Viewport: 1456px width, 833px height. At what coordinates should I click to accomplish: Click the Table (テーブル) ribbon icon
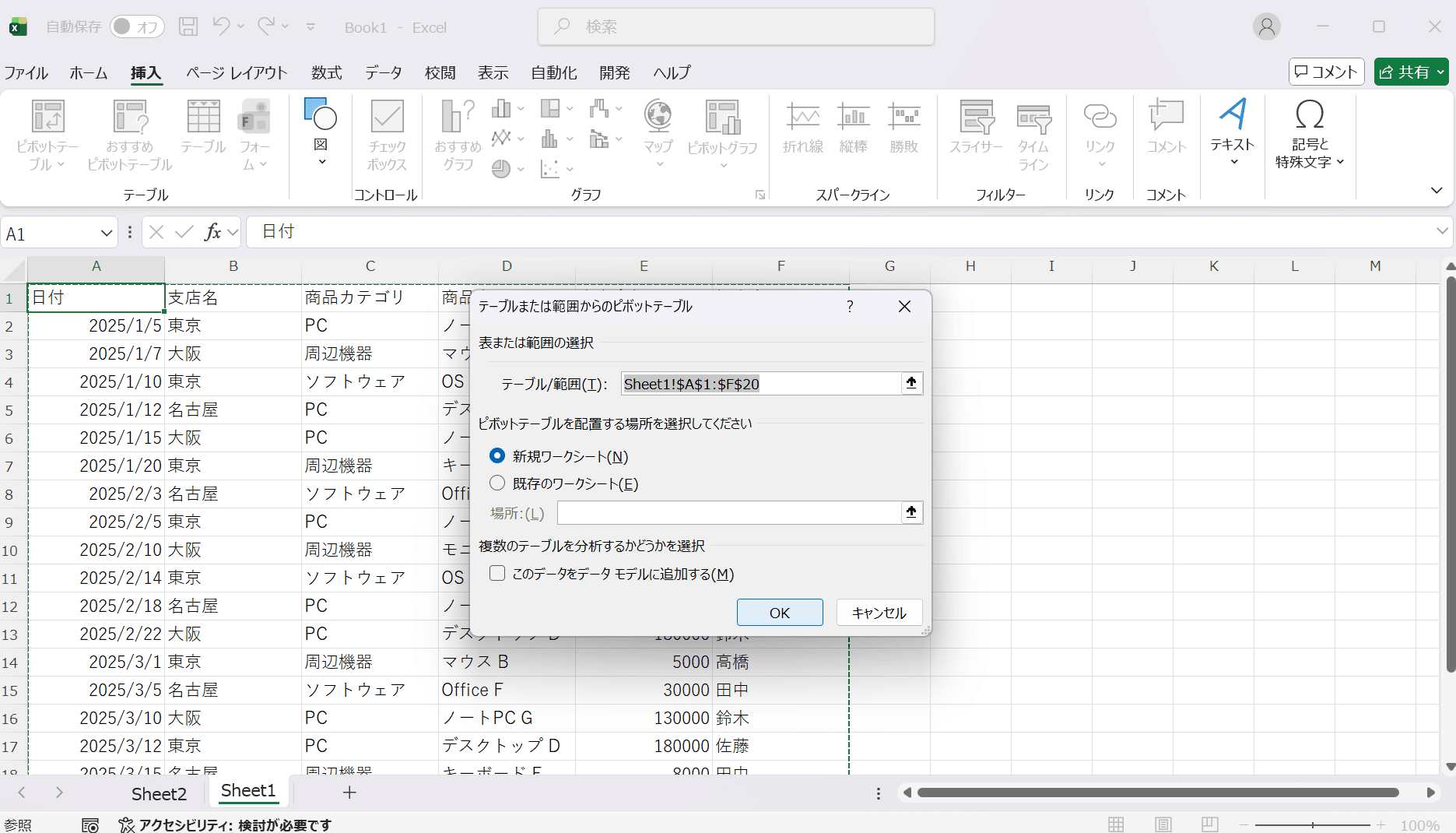[x=203, y=117]
